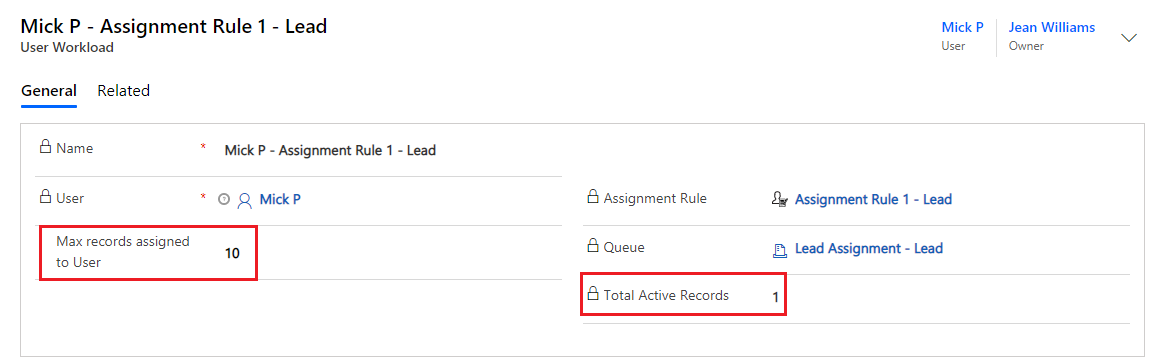Click the queue icon before Lead Assignment

click(x=780, y=250)
